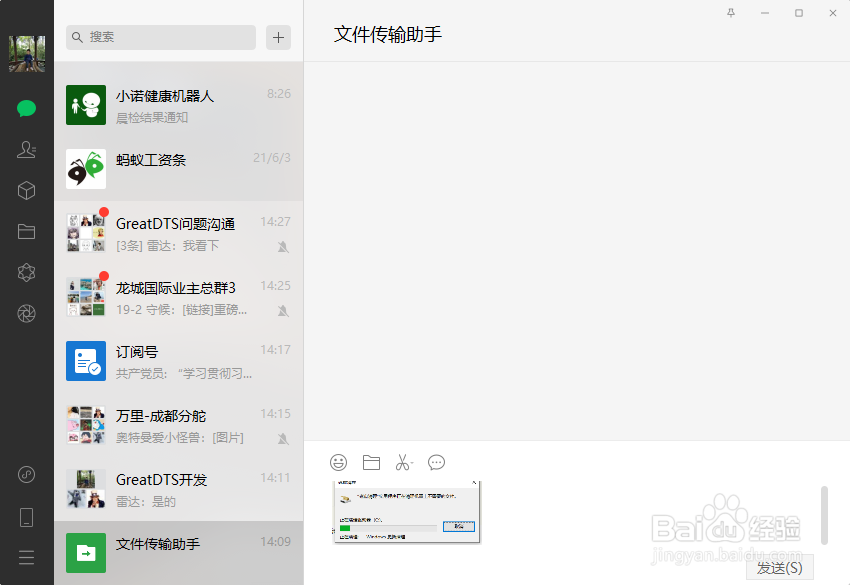Open Moments hexagon icon in sidebar

[x=27, y=272]
